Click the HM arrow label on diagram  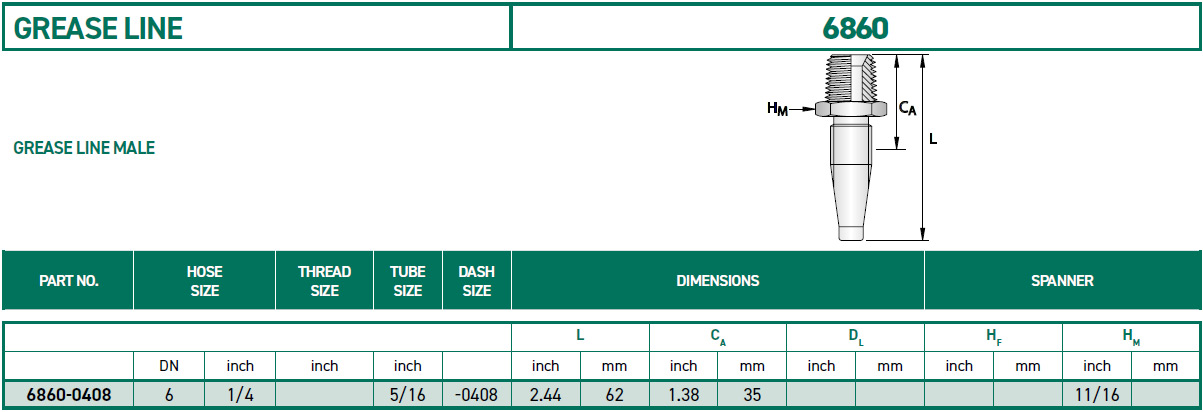click(x=777, y=108)
